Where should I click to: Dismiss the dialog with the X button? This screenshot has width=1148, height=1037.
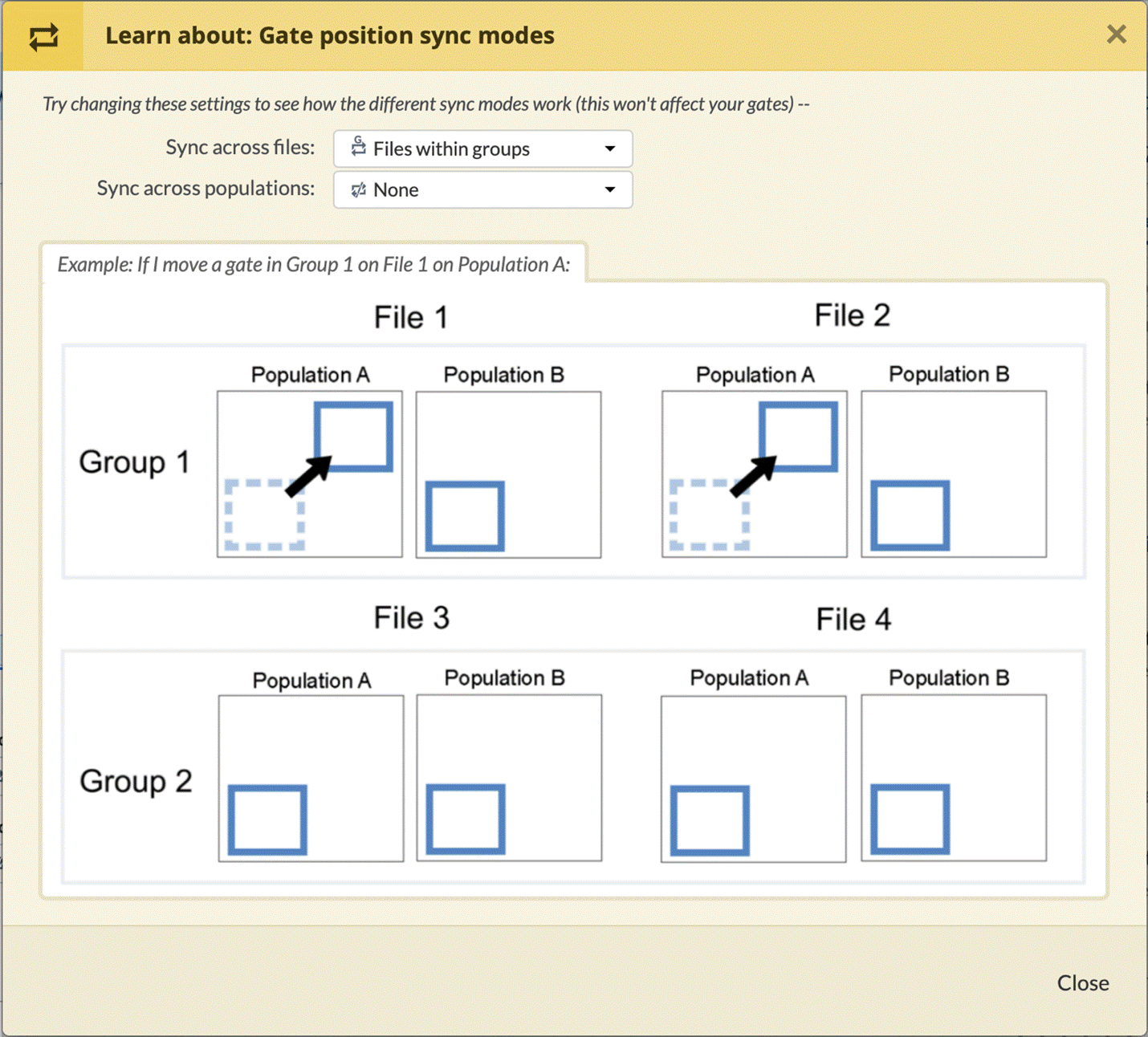tap(1116, 35)
